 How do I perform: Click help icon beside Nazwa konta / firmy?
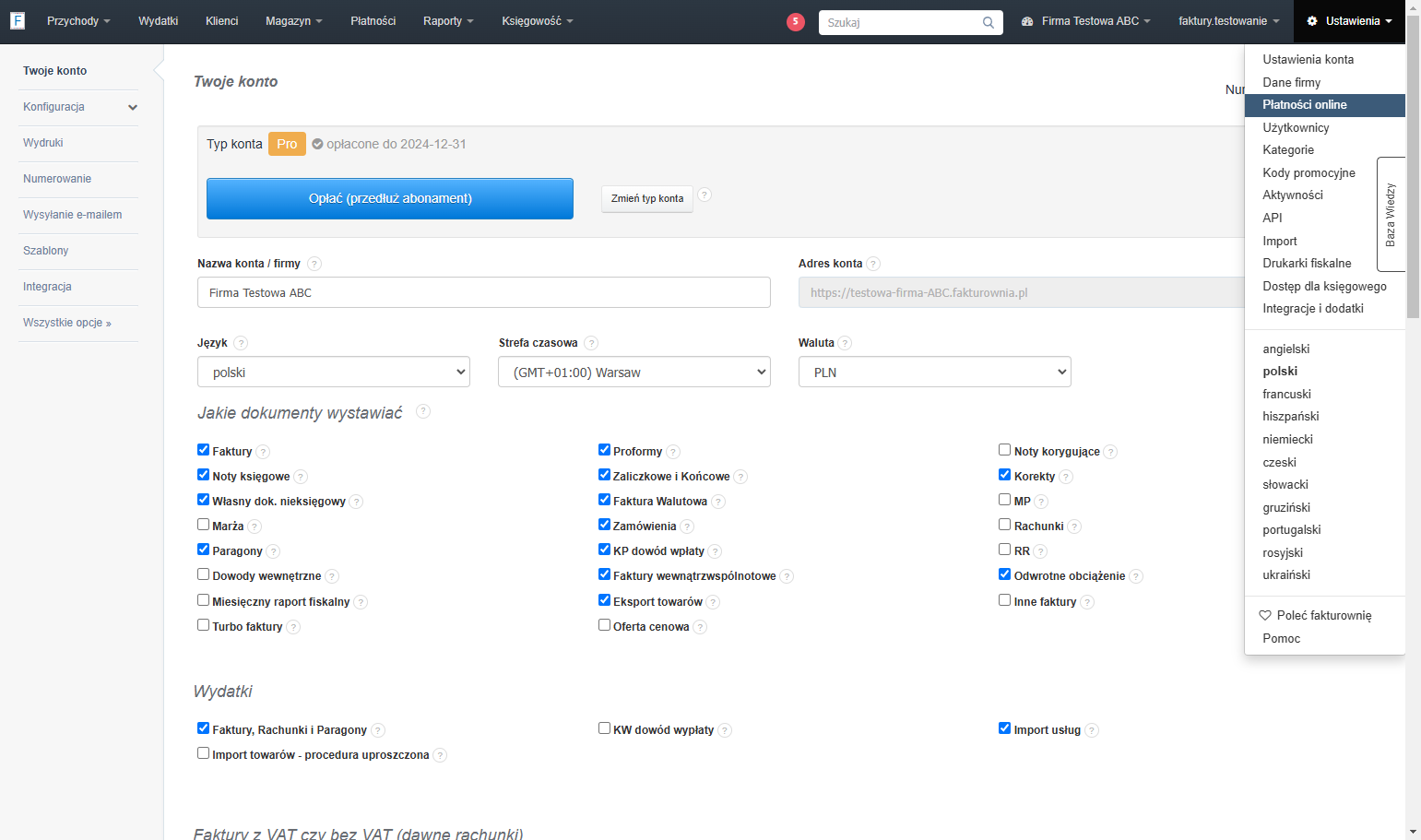[314, 264]
